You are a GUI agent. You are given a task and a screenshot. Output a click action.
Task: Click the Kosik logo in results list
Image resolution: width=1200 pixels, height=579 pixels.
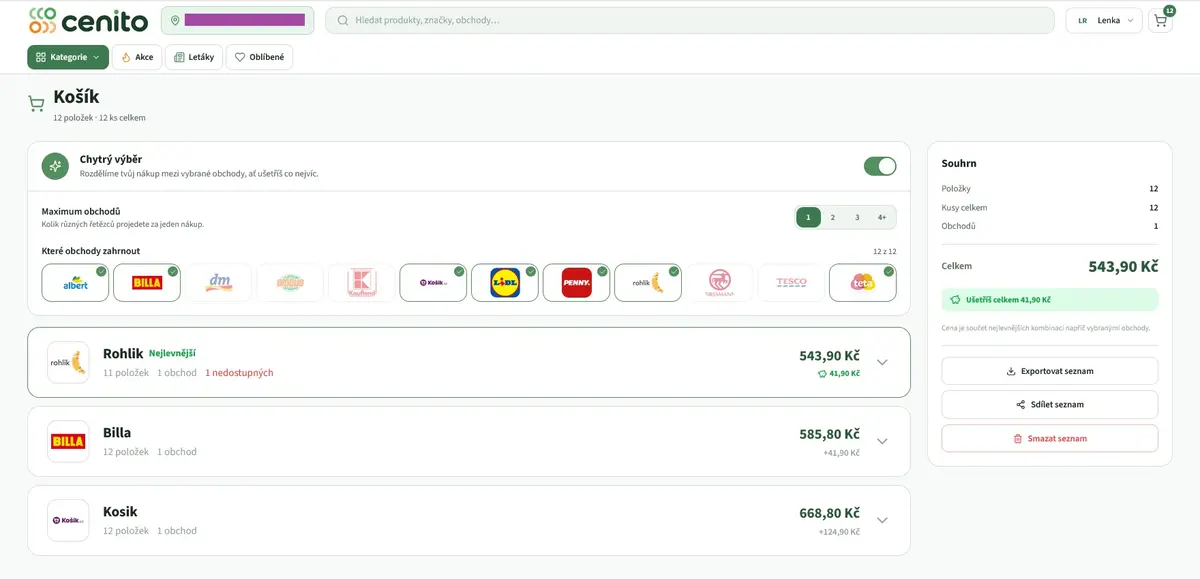69,520
